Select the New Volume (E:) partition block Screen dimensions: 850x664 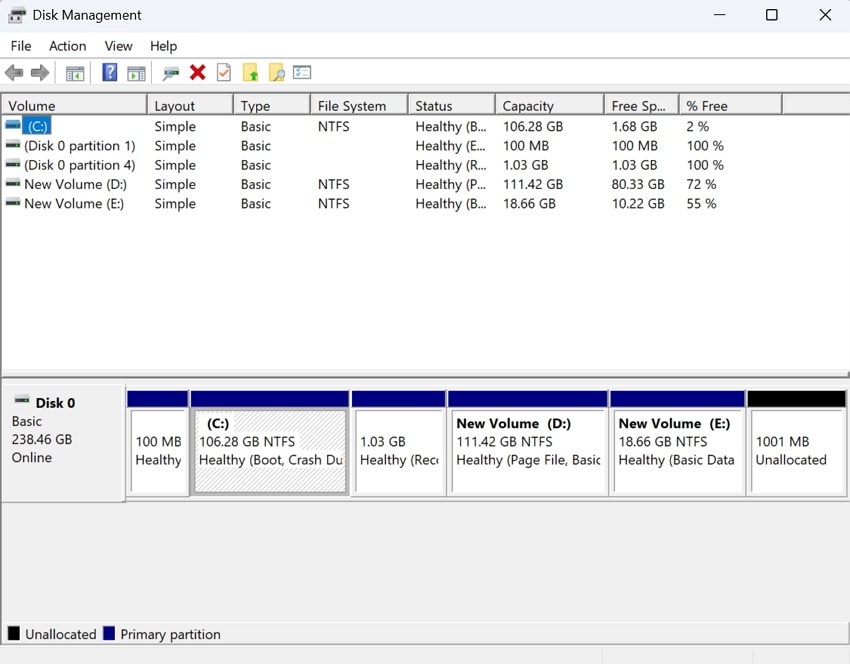pos(677,443)
